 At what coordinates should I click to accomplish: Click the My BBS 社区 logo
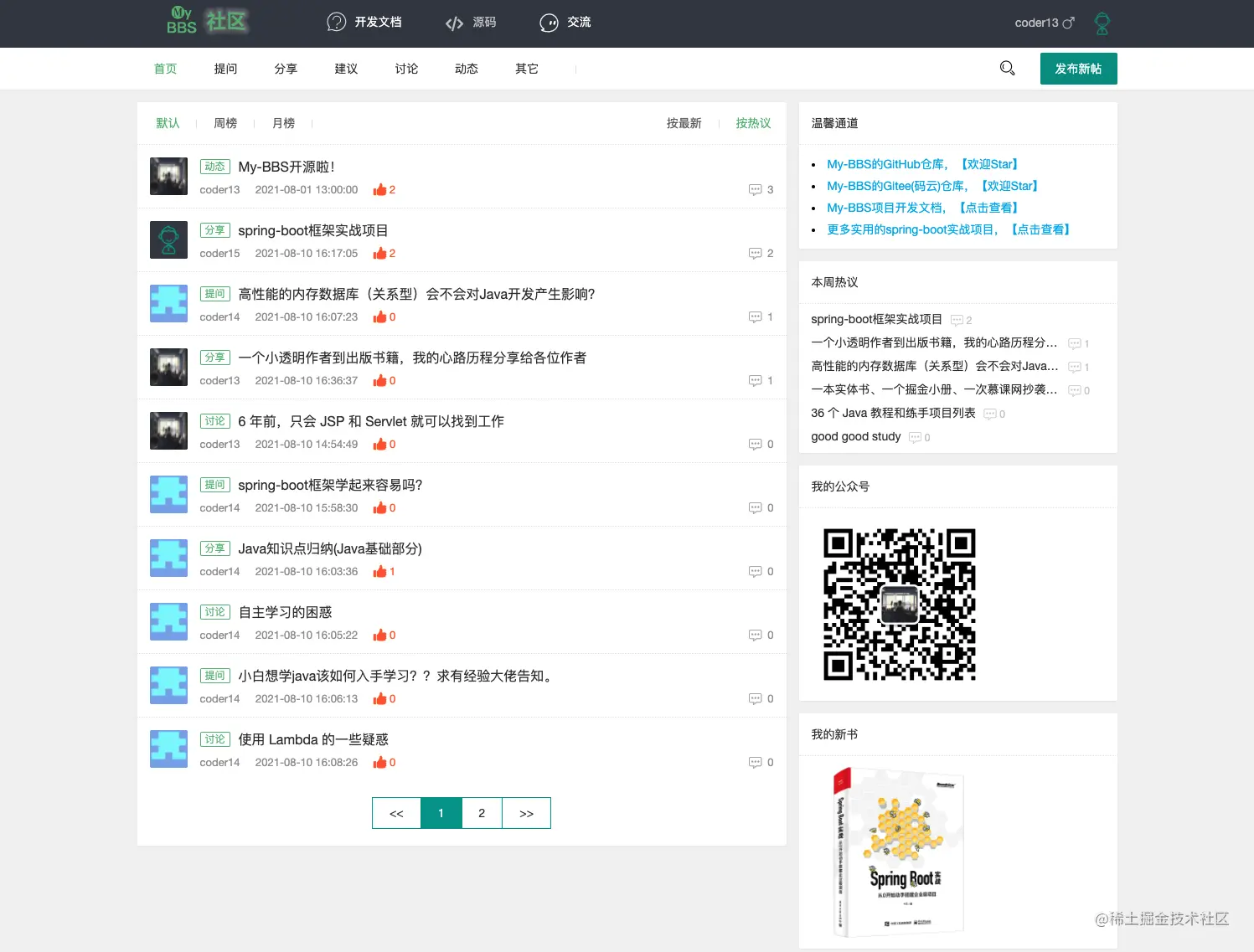[x=207, y=21]
